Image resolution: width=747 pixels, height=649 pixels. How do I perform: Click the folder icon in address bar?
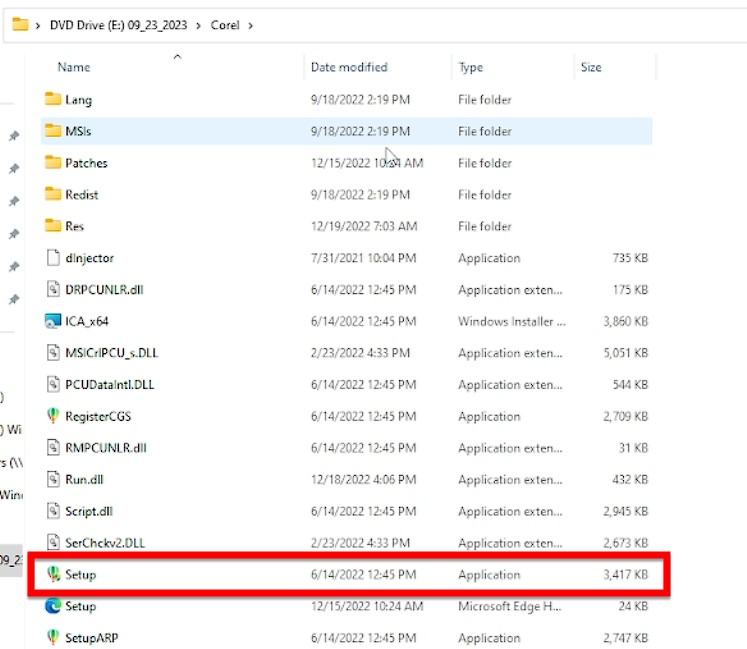pyautogui.click(x=20, y=24)
